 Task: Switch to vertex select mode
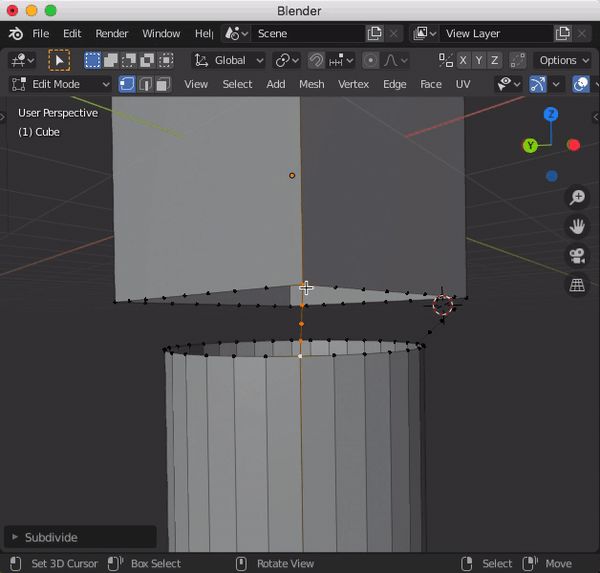click(x=127, y=84)
